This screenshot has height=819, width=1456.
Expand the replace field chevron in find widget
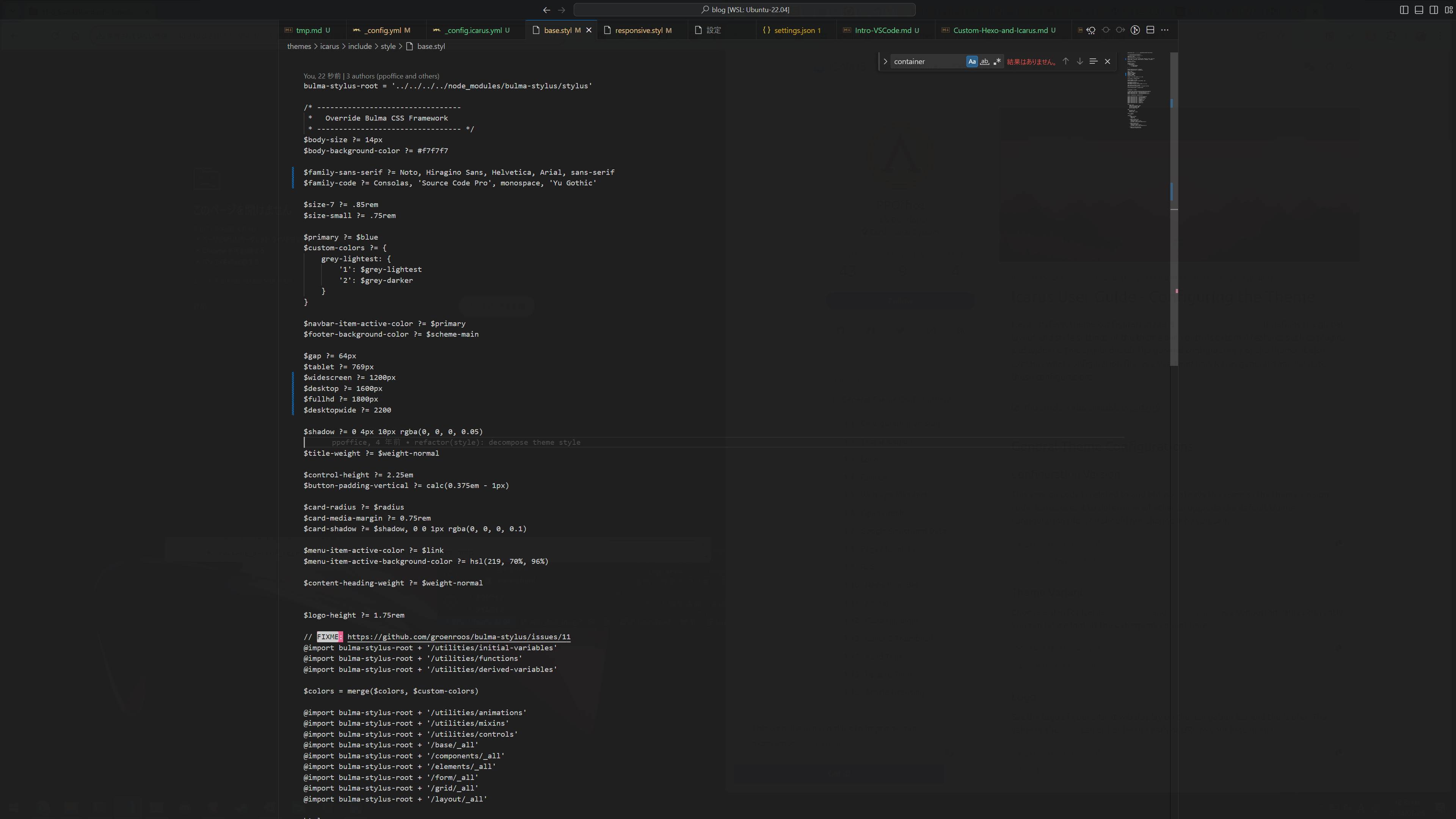[885, 61]
